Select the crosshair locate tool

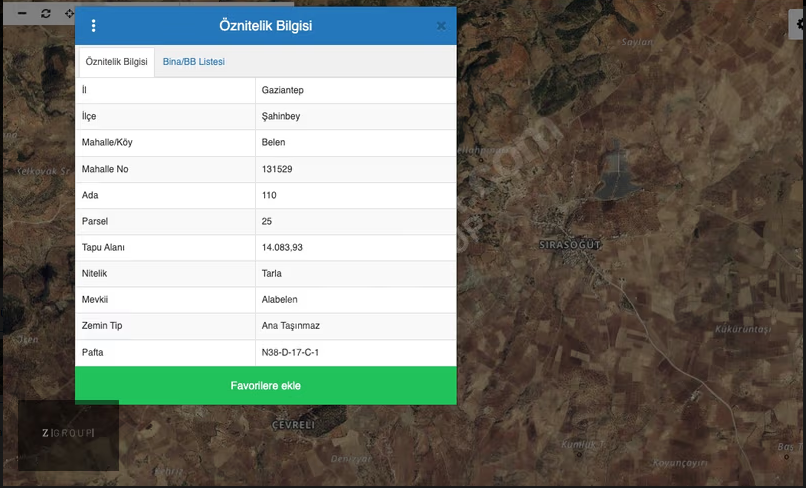tap(69, 13)
